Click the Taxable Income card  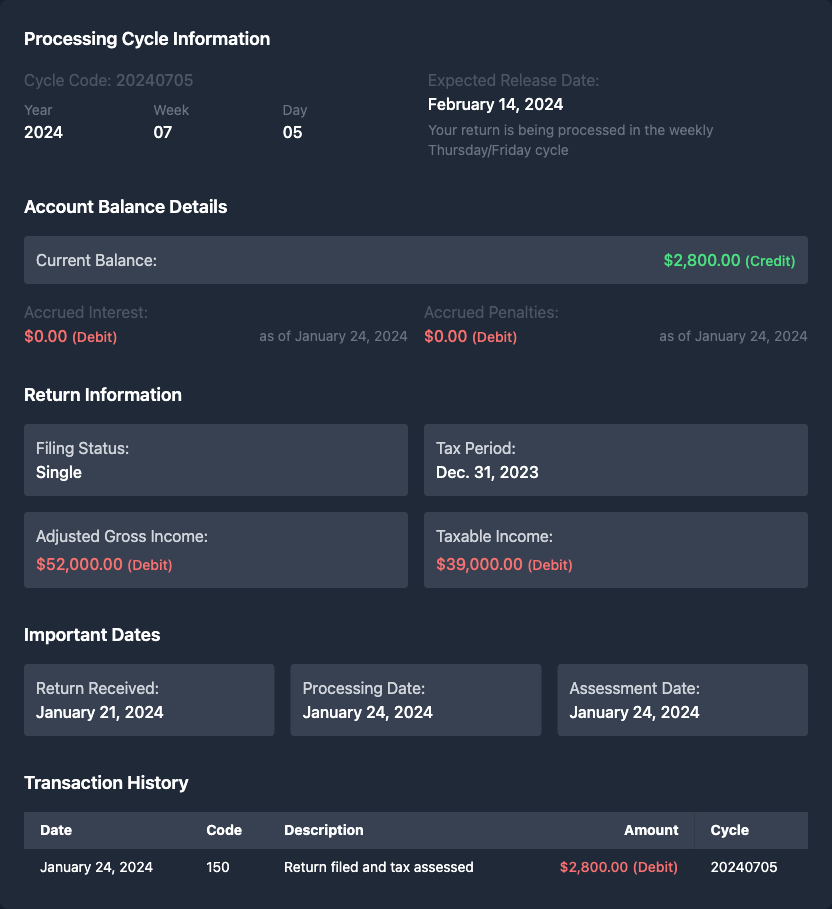coord(615,550)
